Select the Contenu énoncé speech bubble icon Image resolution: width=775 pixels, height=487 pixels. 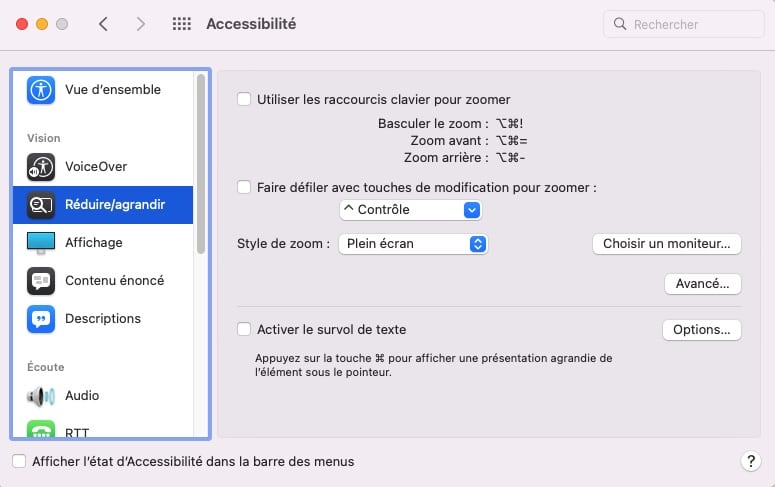[x=41, y=281]
